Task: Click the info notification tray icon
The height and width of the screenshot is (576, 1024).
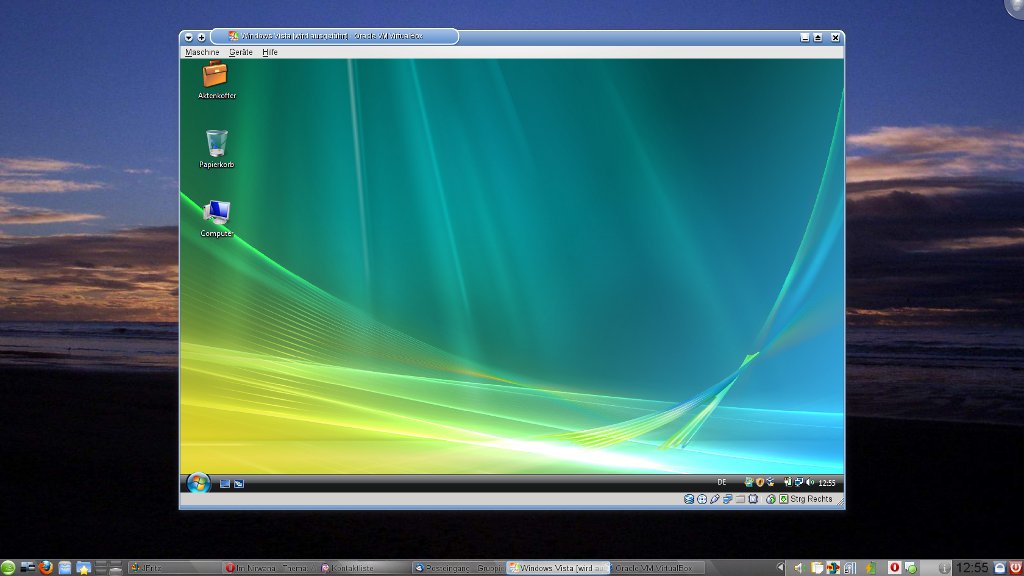Action: pos(944,568)
